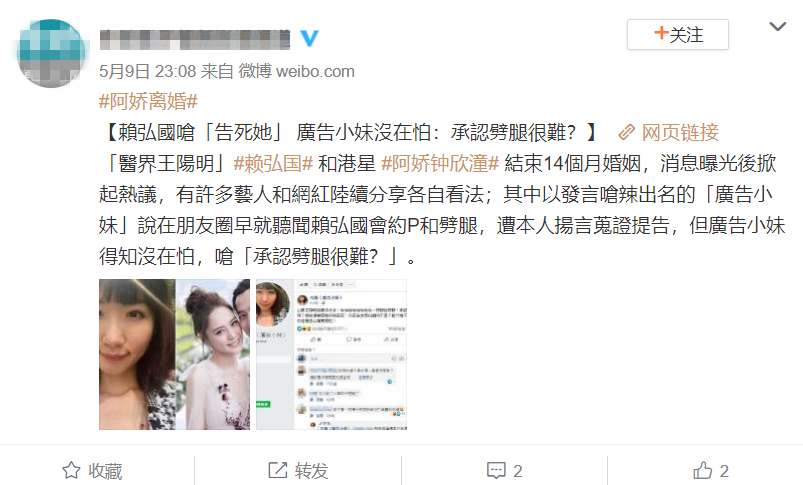The height and width of the screenshot is (485, 803).
Task: View the first photo thumbnail of two women
Action: [x=175, y=354]
